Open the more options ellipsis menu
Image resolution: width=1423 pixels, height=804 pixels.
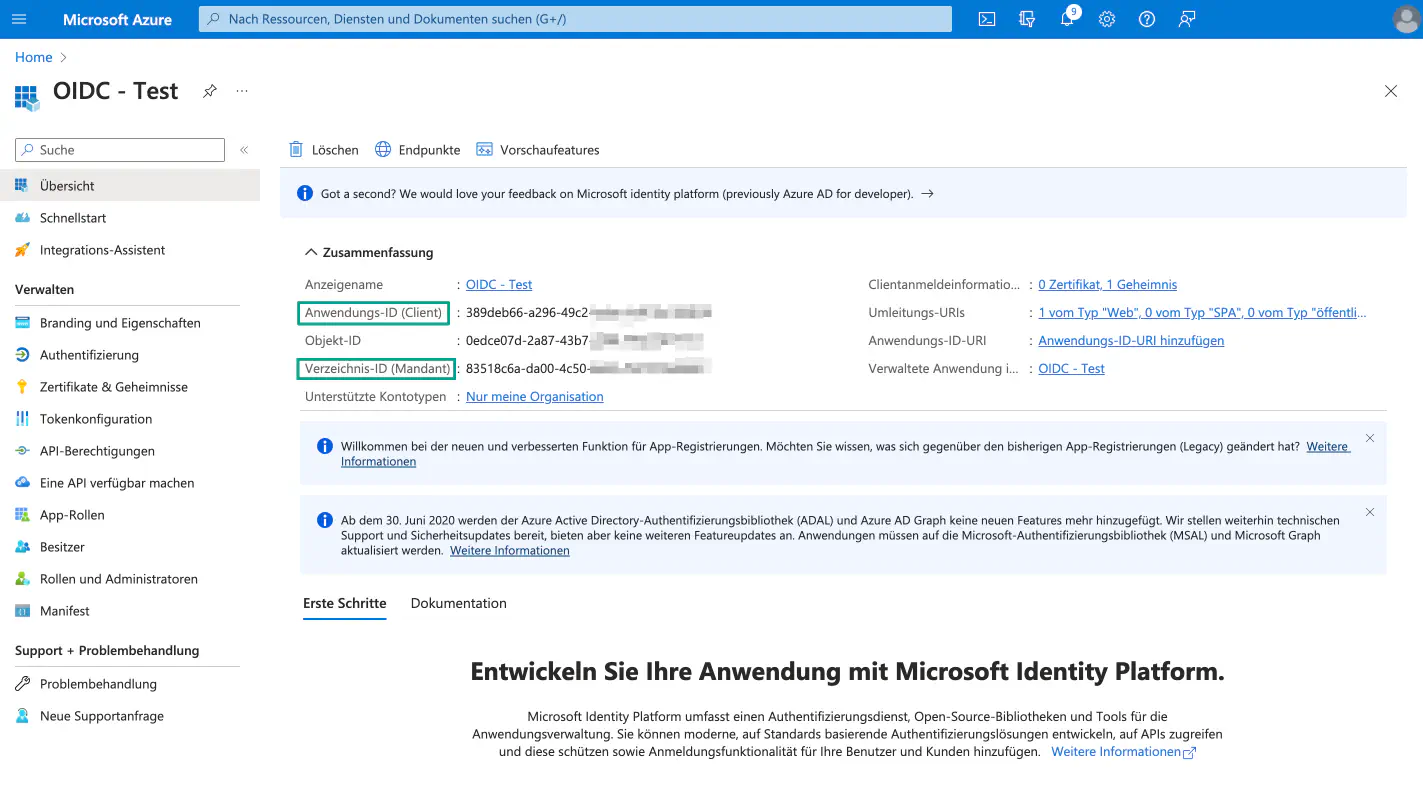point(242,91)
